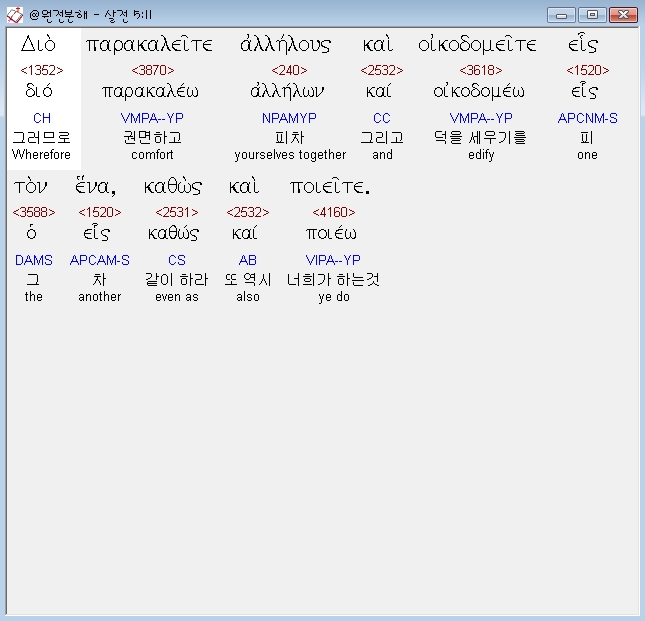Select the Greek word Διὸ
Screen dimensions: 645x621
pyautogui.click(x=38, y=44)
